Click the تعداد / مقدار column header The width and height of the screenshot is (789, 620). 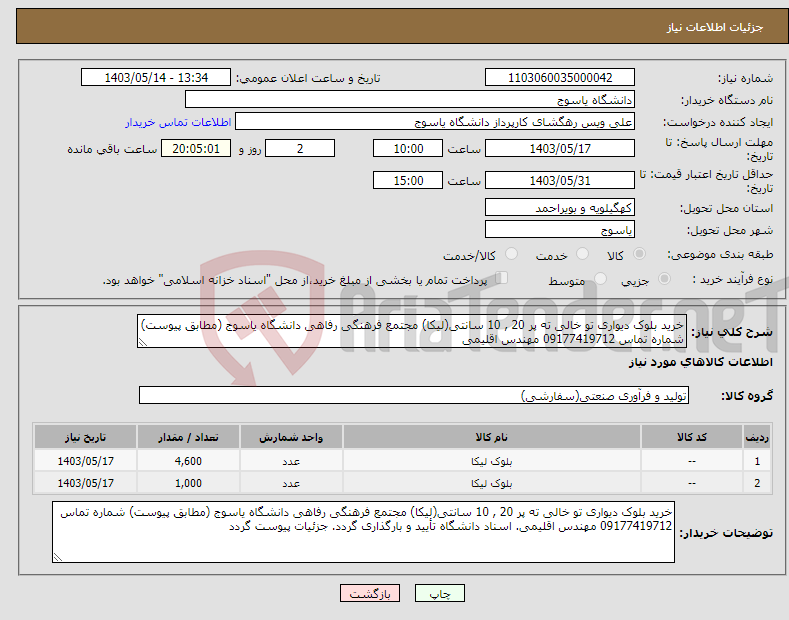[188, 437]
